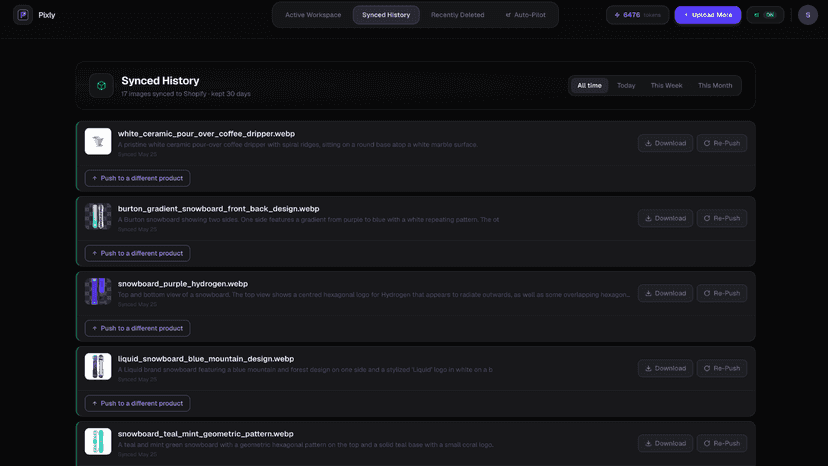
Task: Open the teal mint snowboard thumbnail
Action: (x=98, y=441)
